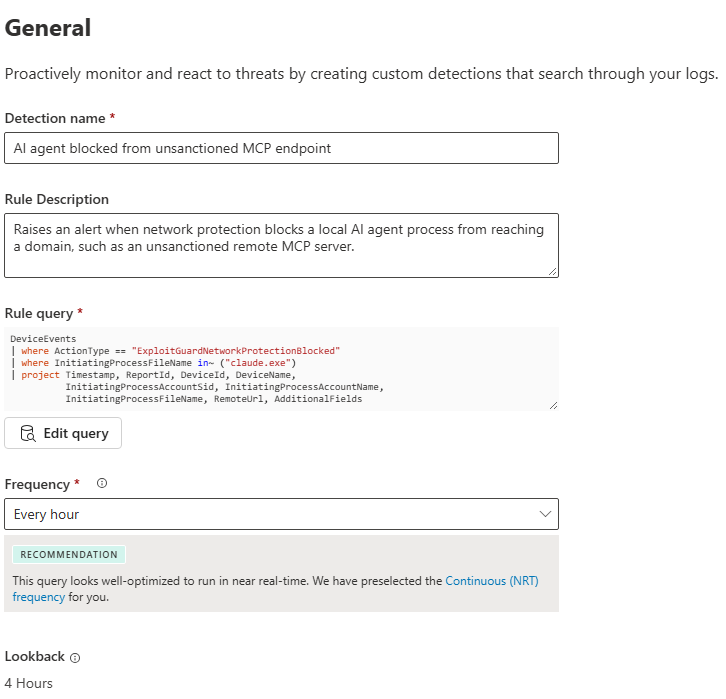
Task: Click the General heading
Action: coord(48,28)
